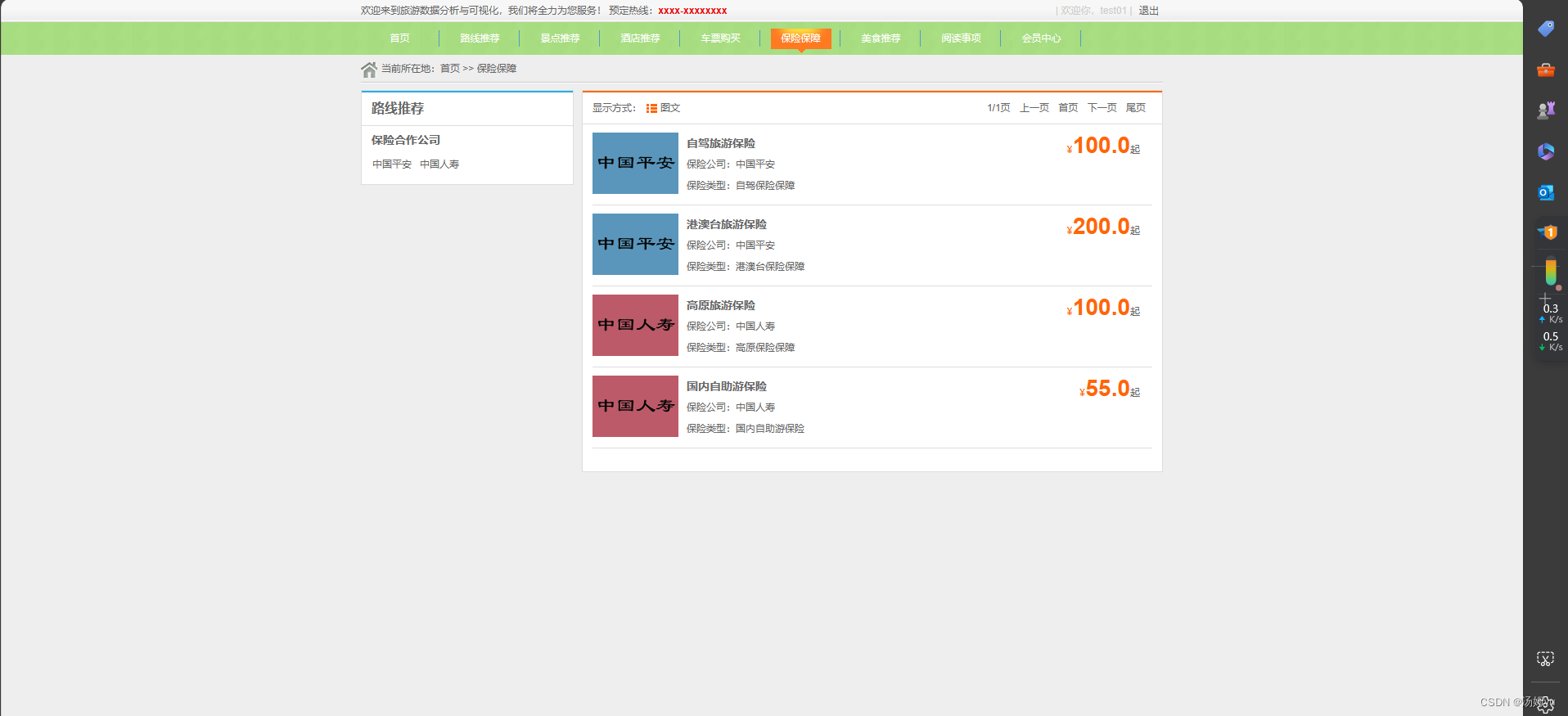The height and width of the screenshot is (716, 1568).
Task: Open the chess games icon in sidebar
Action: (x=1546, y=110)
